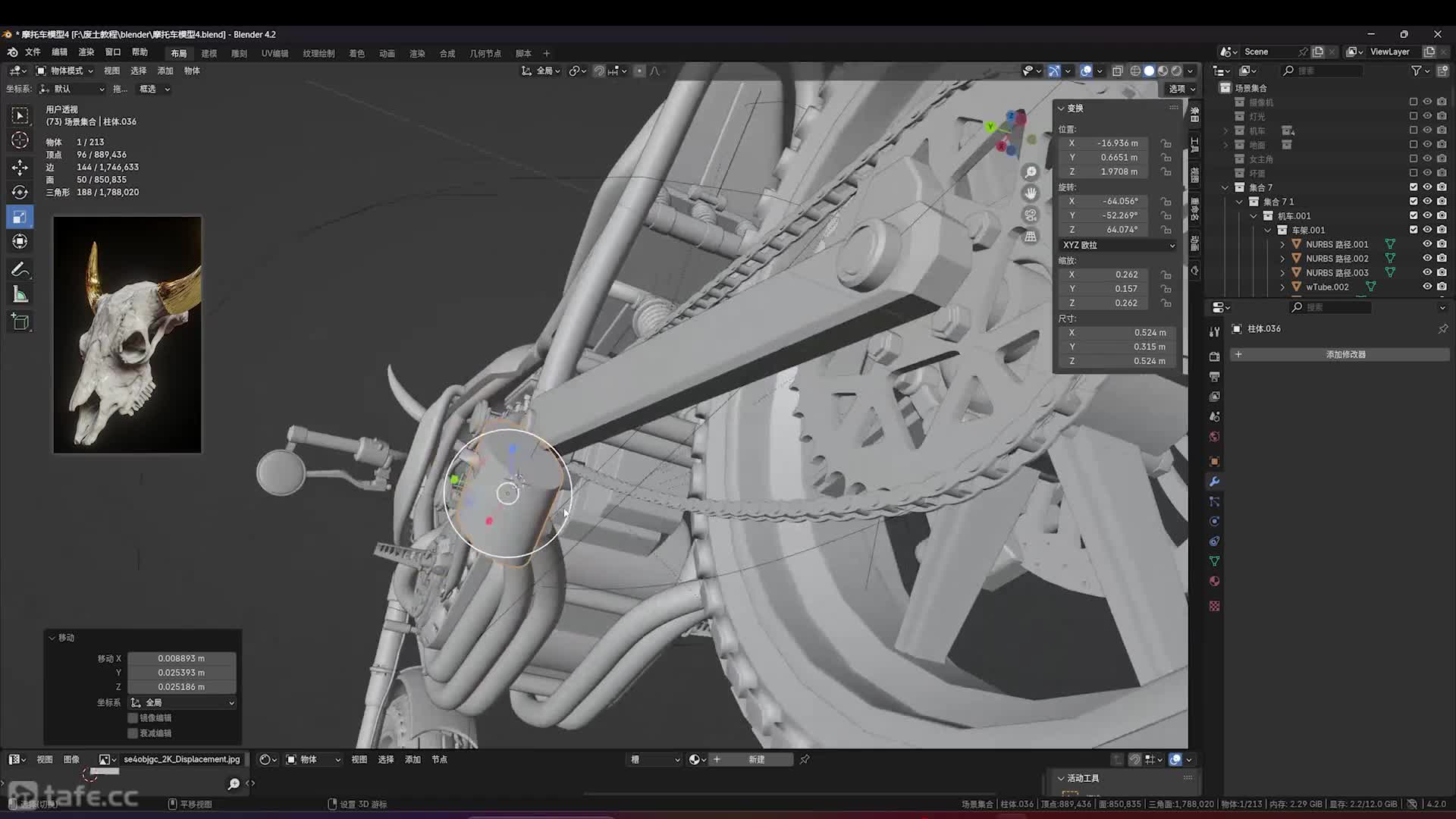Open the 框选 drag mode dropdown
Viewport: 1456px width, 819px height.
pyautogui.click(x=154, y=89)
